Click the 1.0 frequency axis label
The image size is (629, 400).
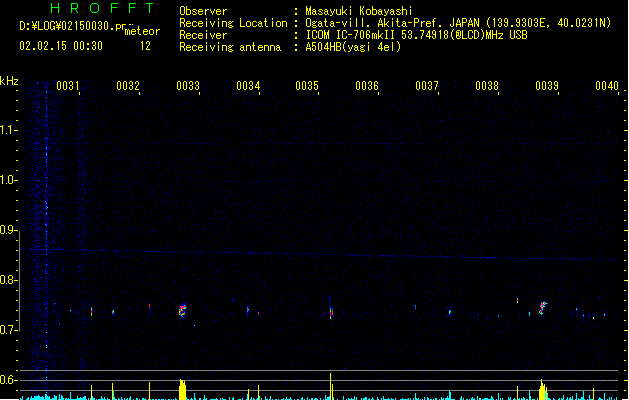coord(8,180)
